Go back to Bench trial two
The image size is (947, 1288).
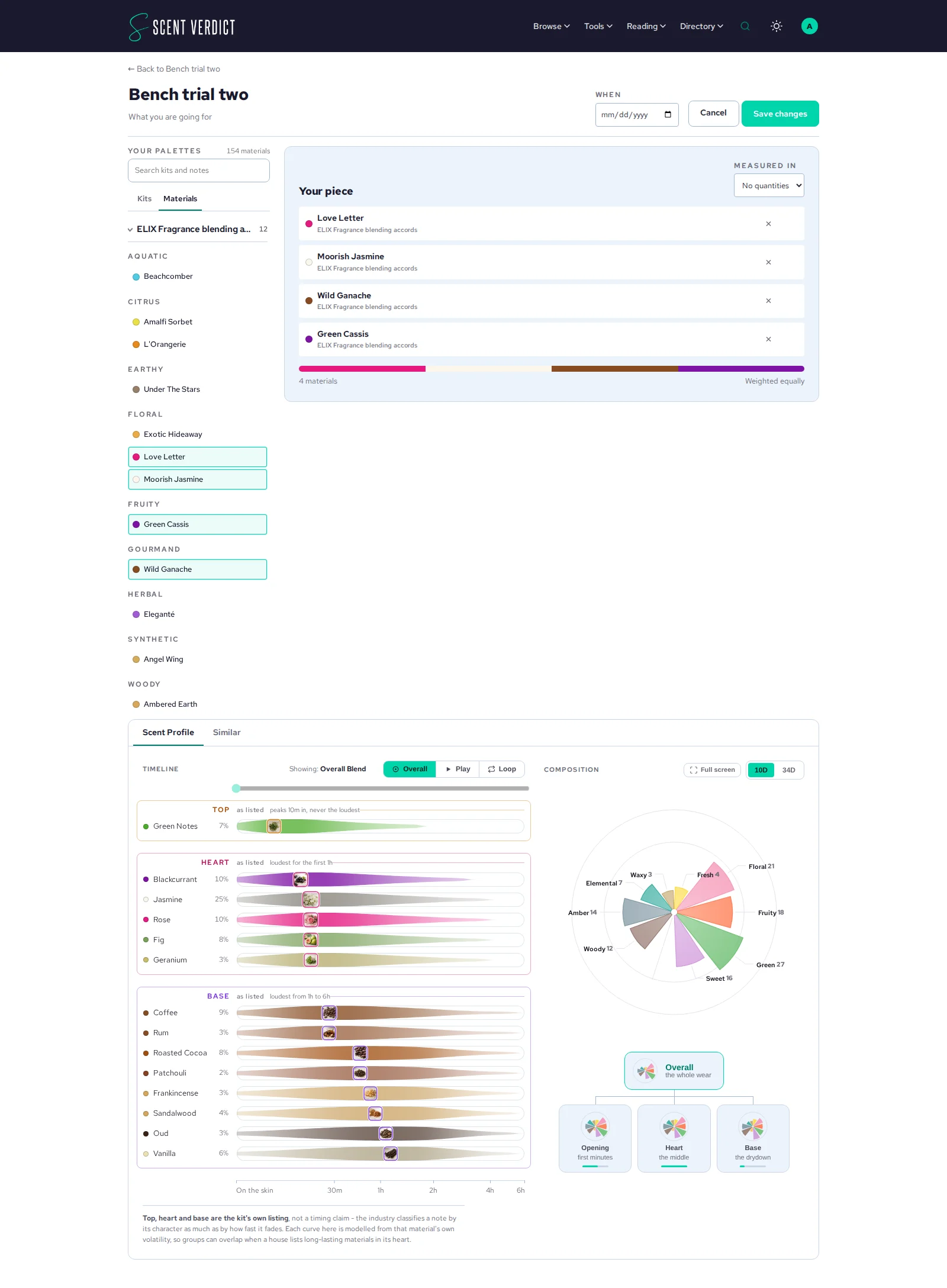coord(174,69)
